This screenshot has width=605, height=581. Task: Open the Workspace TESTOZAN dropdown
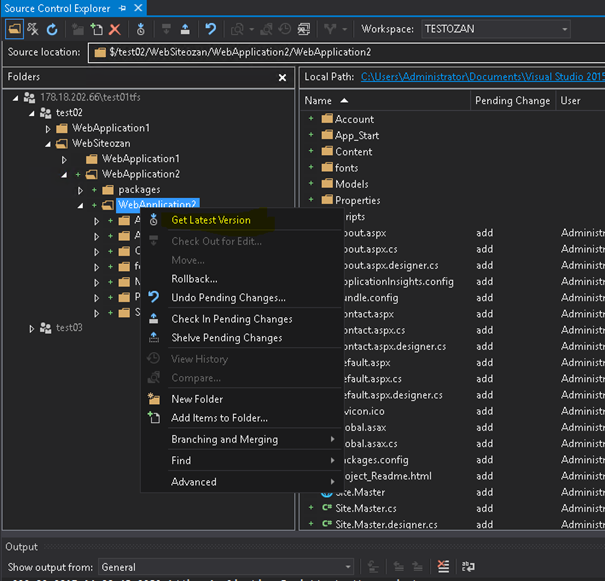565,30
